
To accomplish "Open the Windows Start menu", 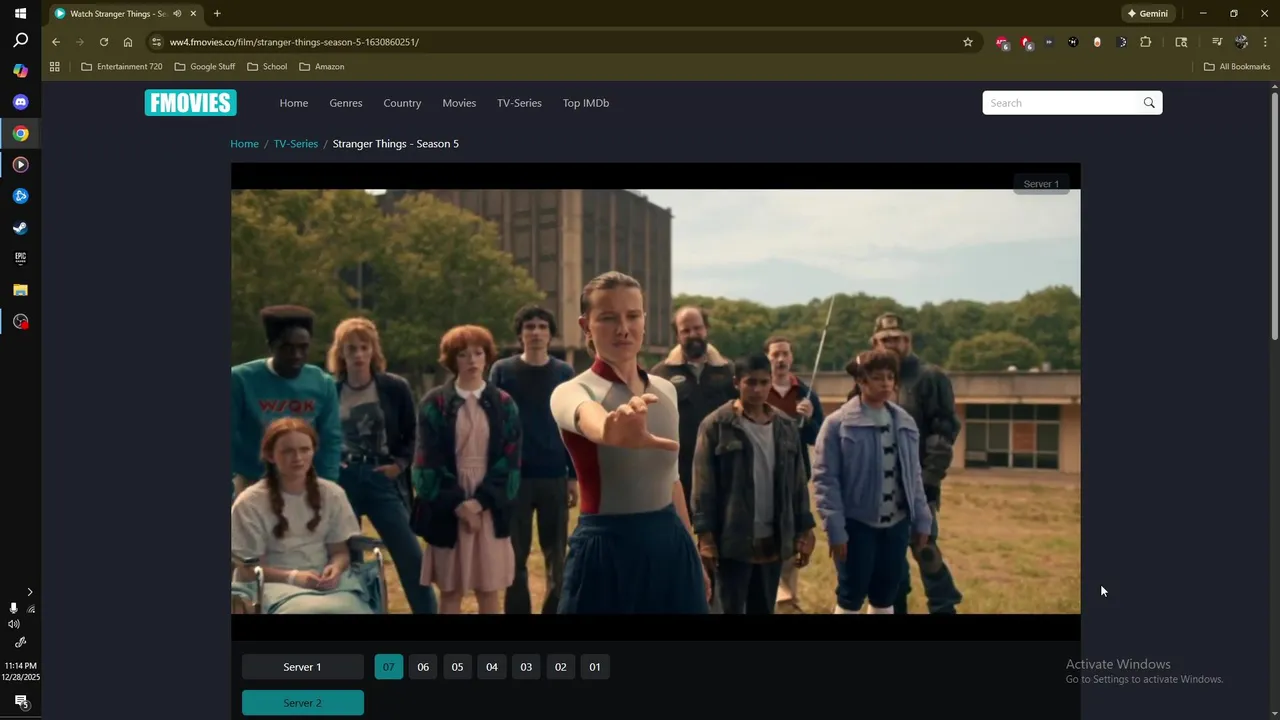I will click(20, 13).
